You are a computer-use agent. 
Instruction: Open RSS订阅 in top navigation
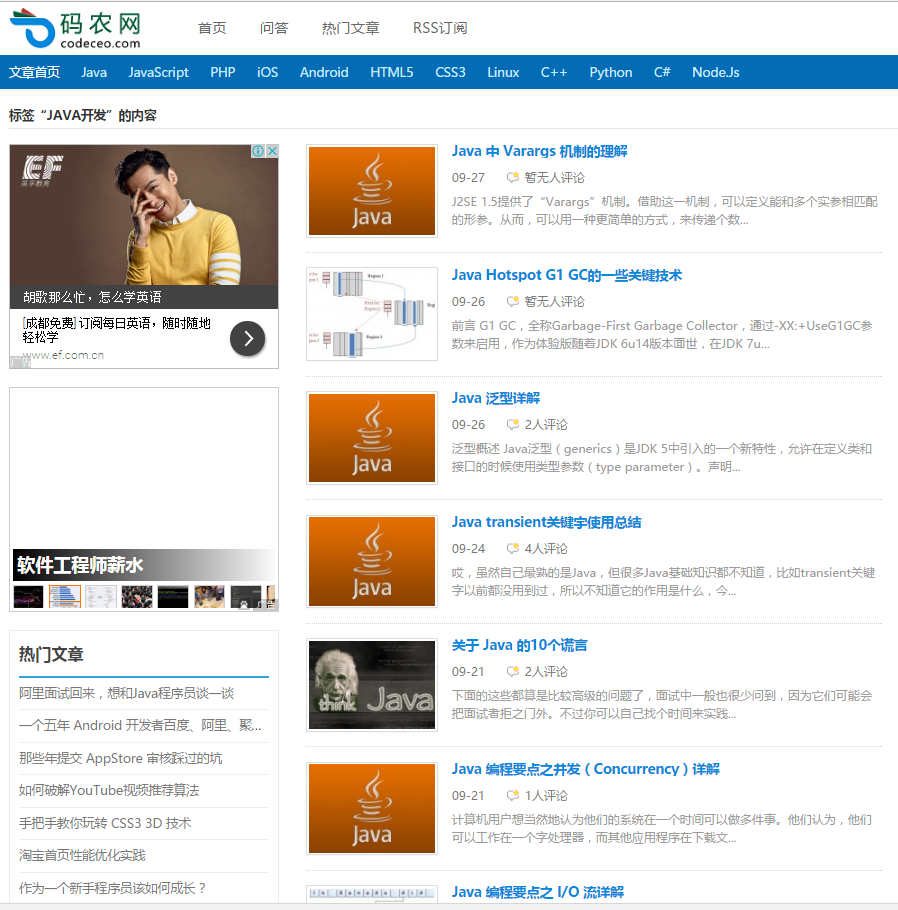(440, 28)
